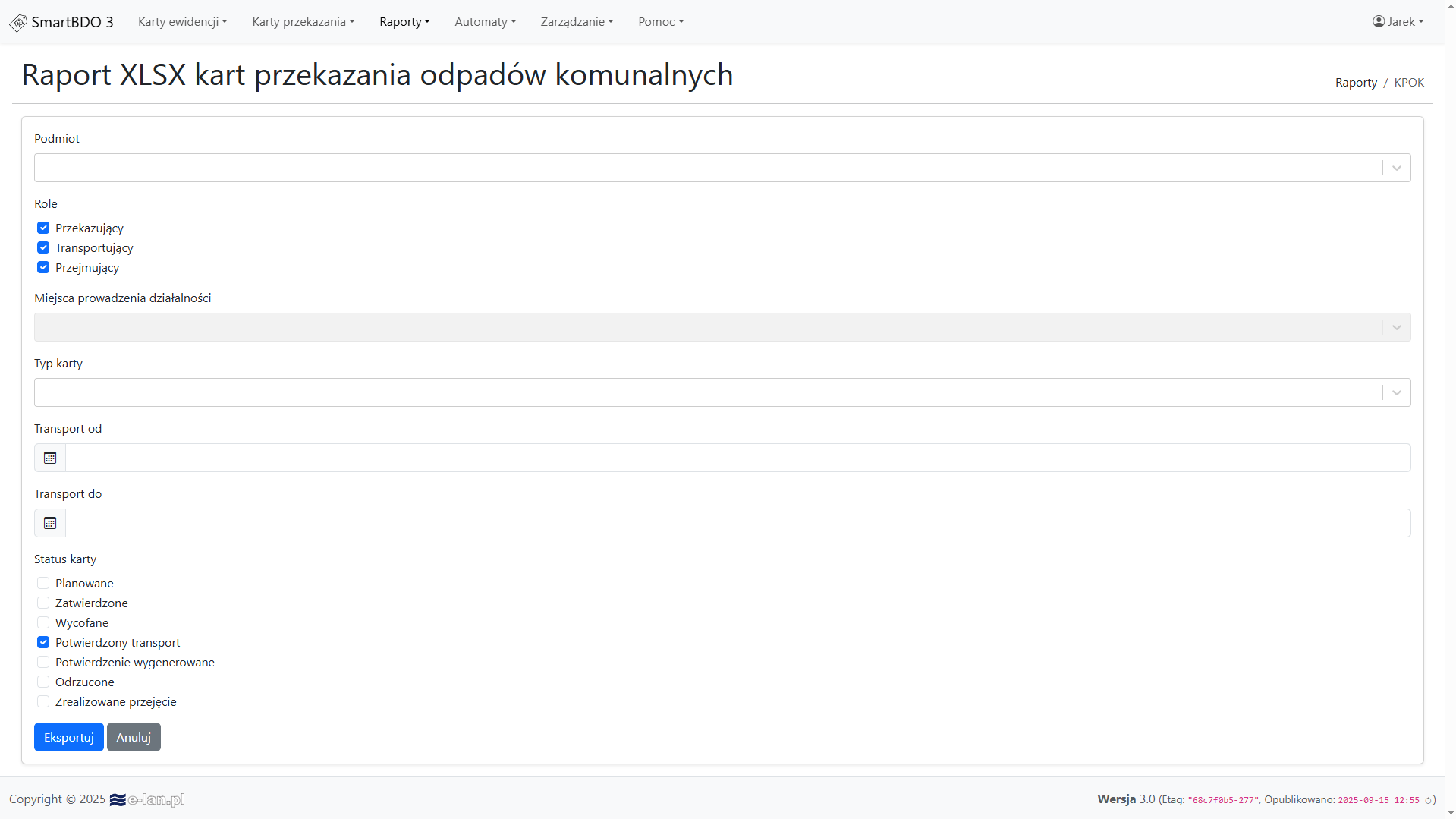Open the Karty ewidencji menu
This screenshot has height=819, width=1456.
[x=182, y=22]
